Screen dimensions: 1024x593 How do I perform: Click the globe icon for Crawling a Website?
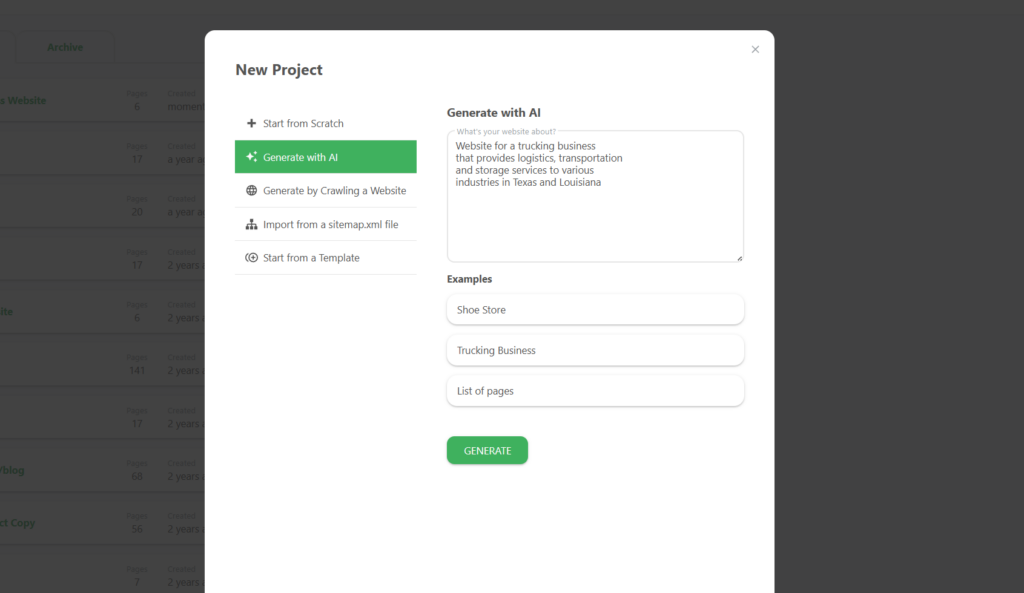click(251, 191)
